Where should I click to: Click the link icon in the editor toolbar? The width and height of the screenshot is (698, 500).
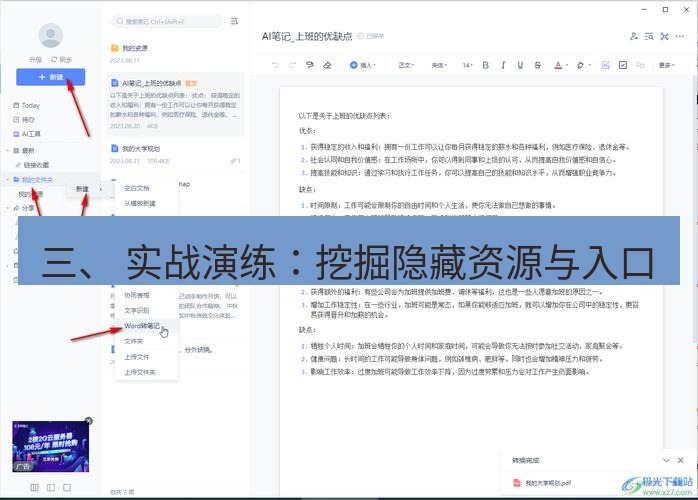(640, 65)
